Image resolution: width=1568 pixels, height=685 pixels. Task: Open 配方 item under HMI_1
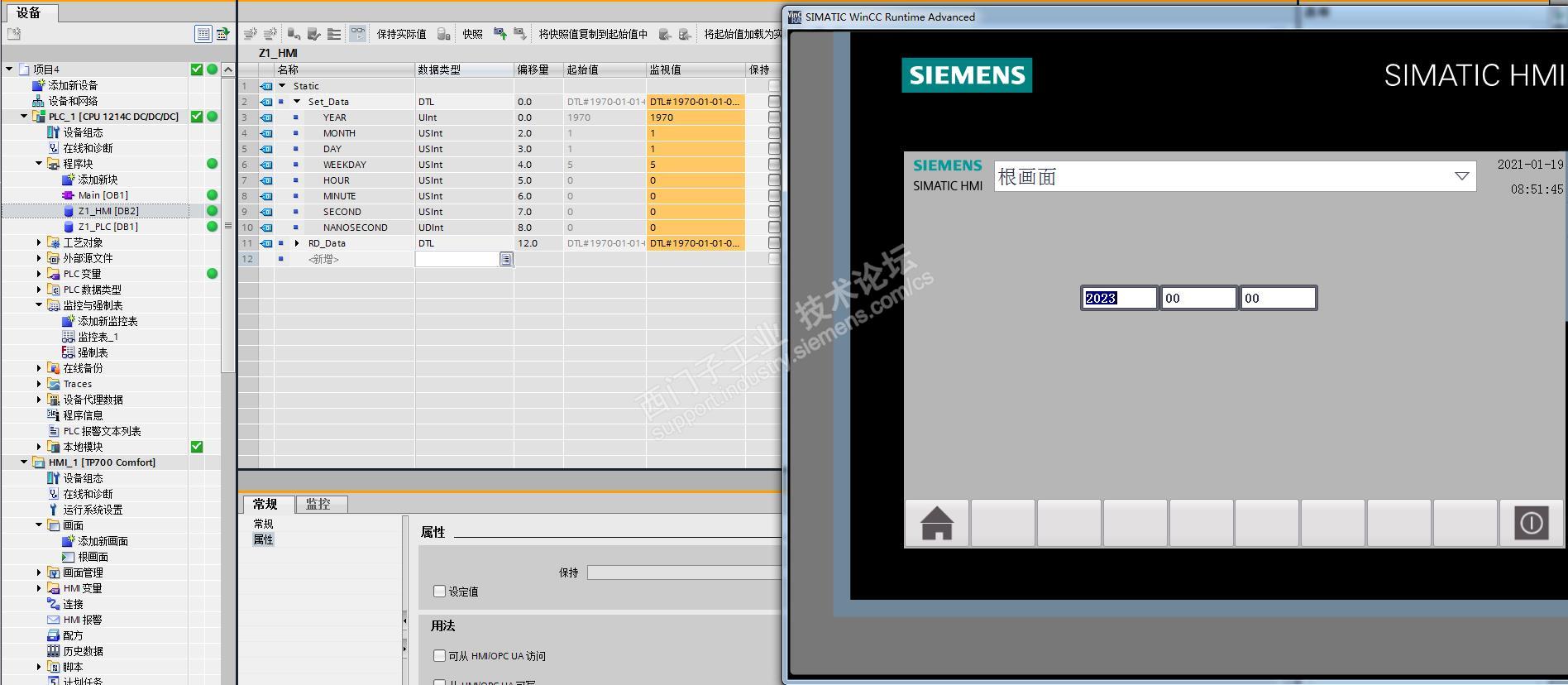click(73, 635)
